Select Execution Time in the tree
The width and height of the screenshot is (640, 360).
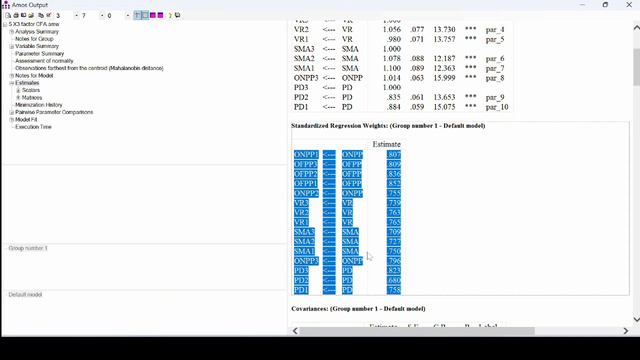(33, 127)
